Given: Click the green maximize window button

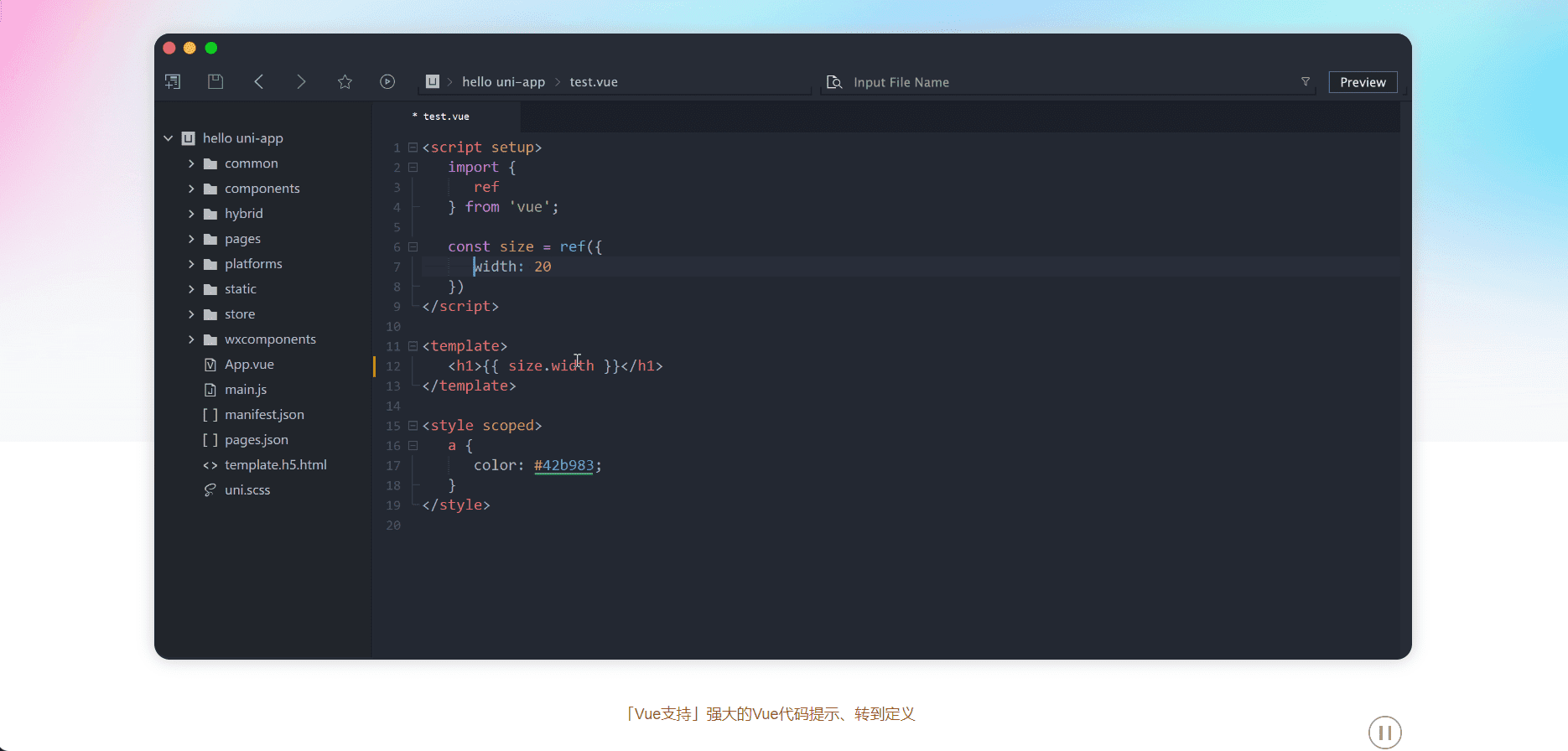Looking at the screenshot, I should [x=211, y=48].
